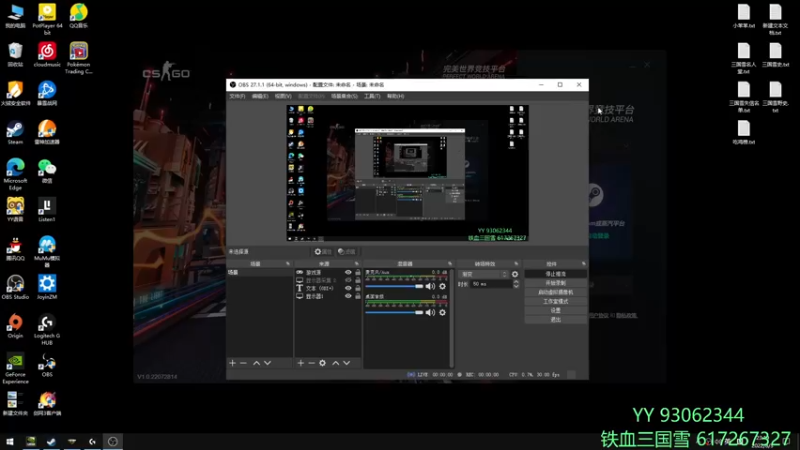Open Pokémon Trading Card desktop icon

79,58
